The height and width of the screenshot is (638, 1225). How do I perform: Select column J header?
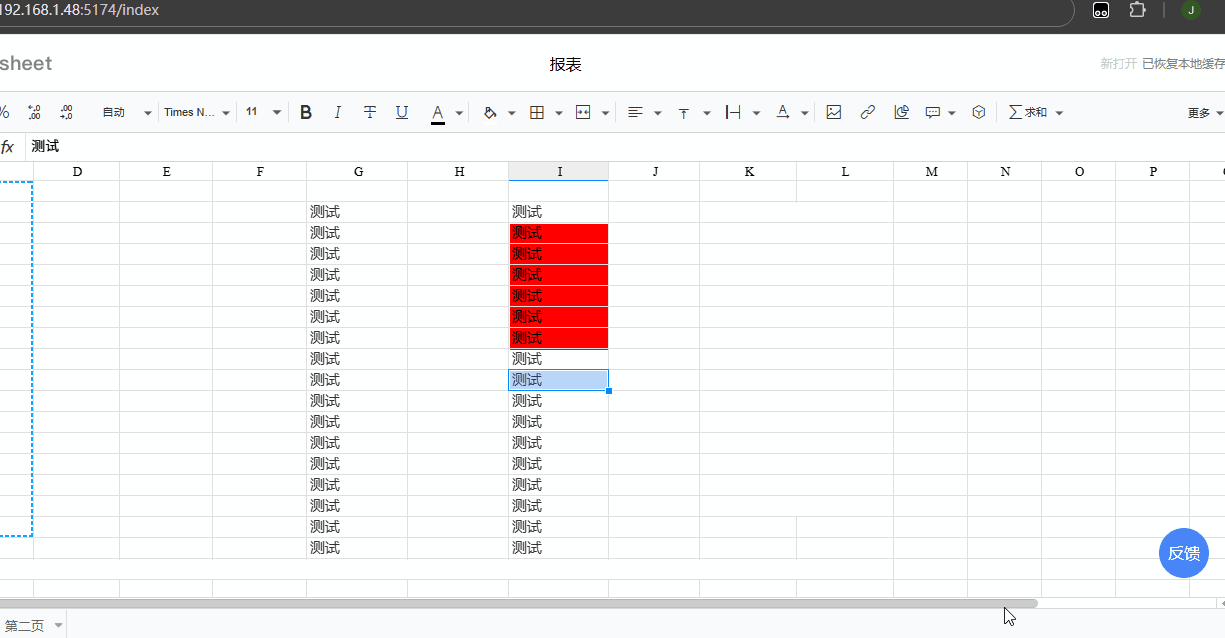(655, 172)
